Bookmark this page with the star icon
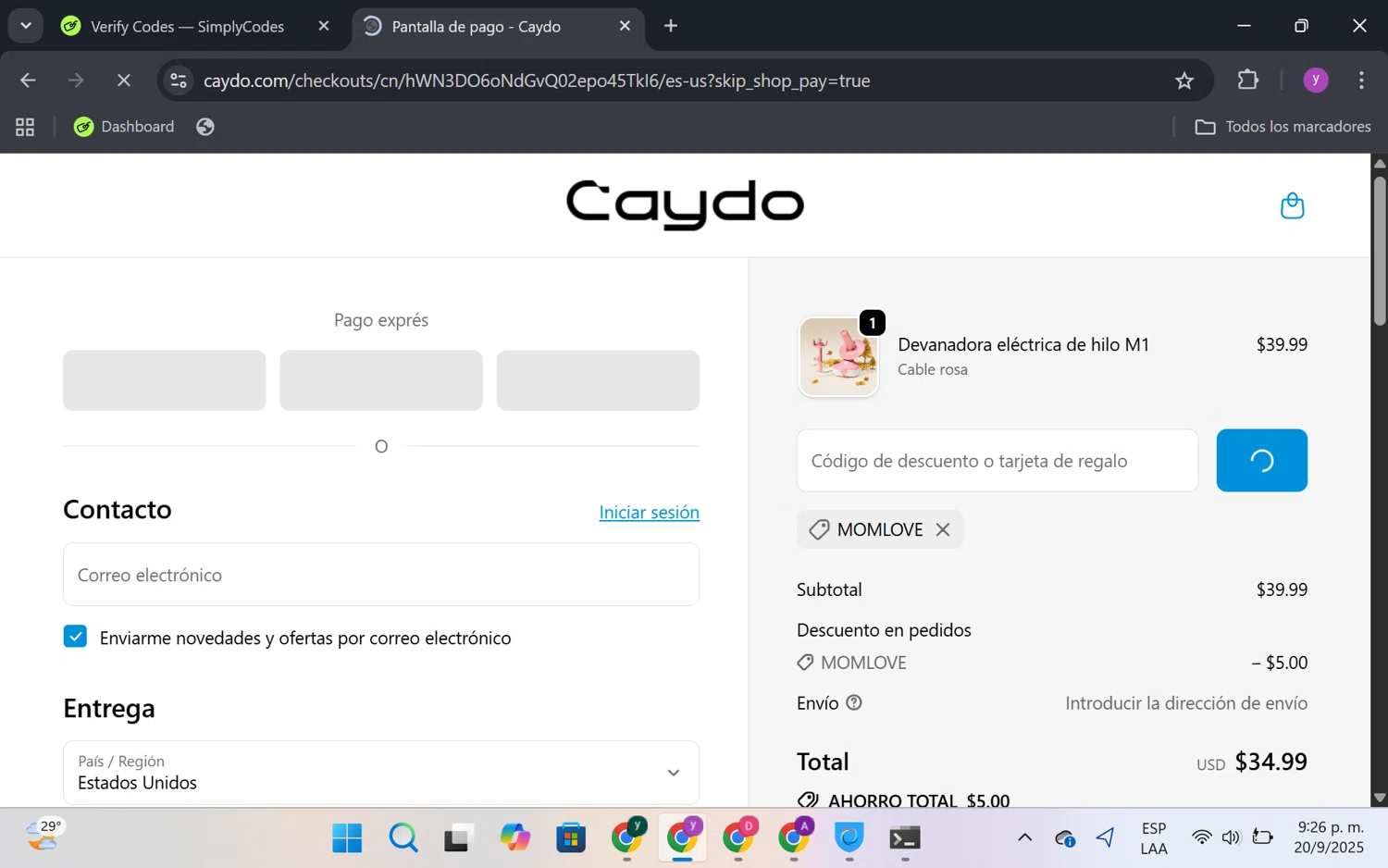Screen dimensions: 1388x868 point(1184,81)
